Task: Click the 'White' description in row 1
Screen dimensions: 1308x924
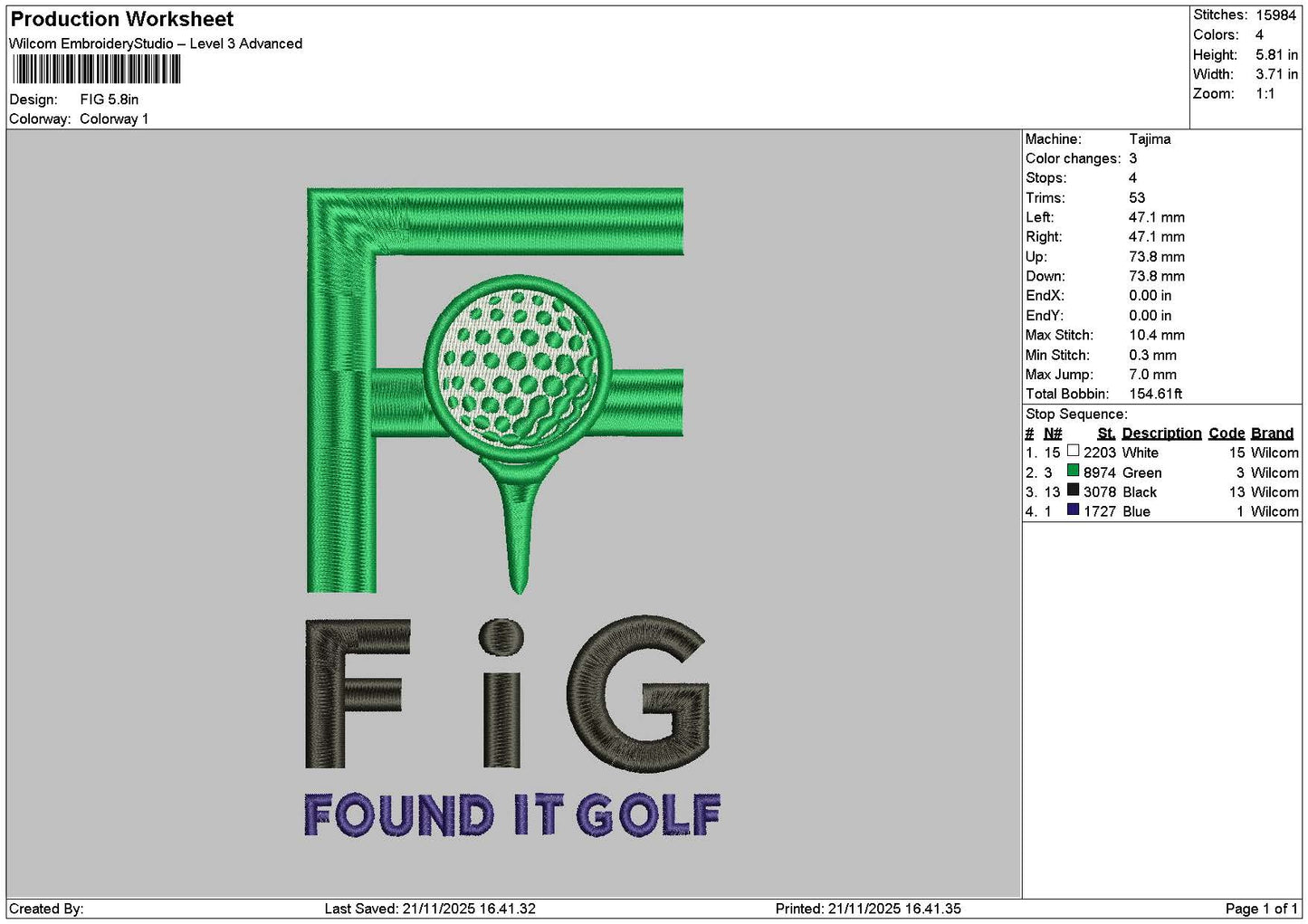Action: click(1140, 452)
